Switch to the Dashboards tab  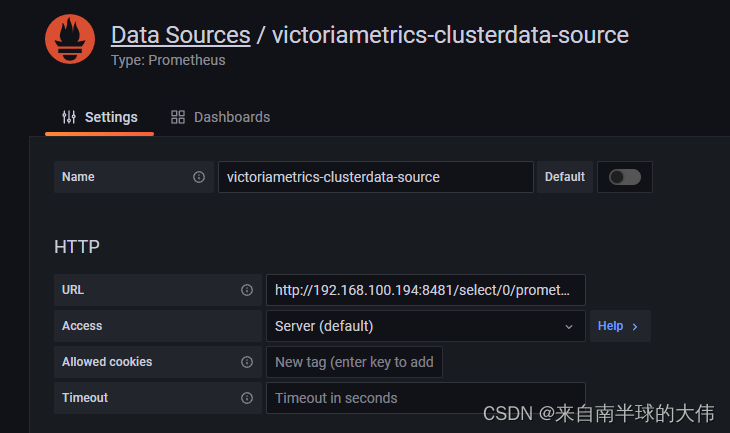click(220, 117)
